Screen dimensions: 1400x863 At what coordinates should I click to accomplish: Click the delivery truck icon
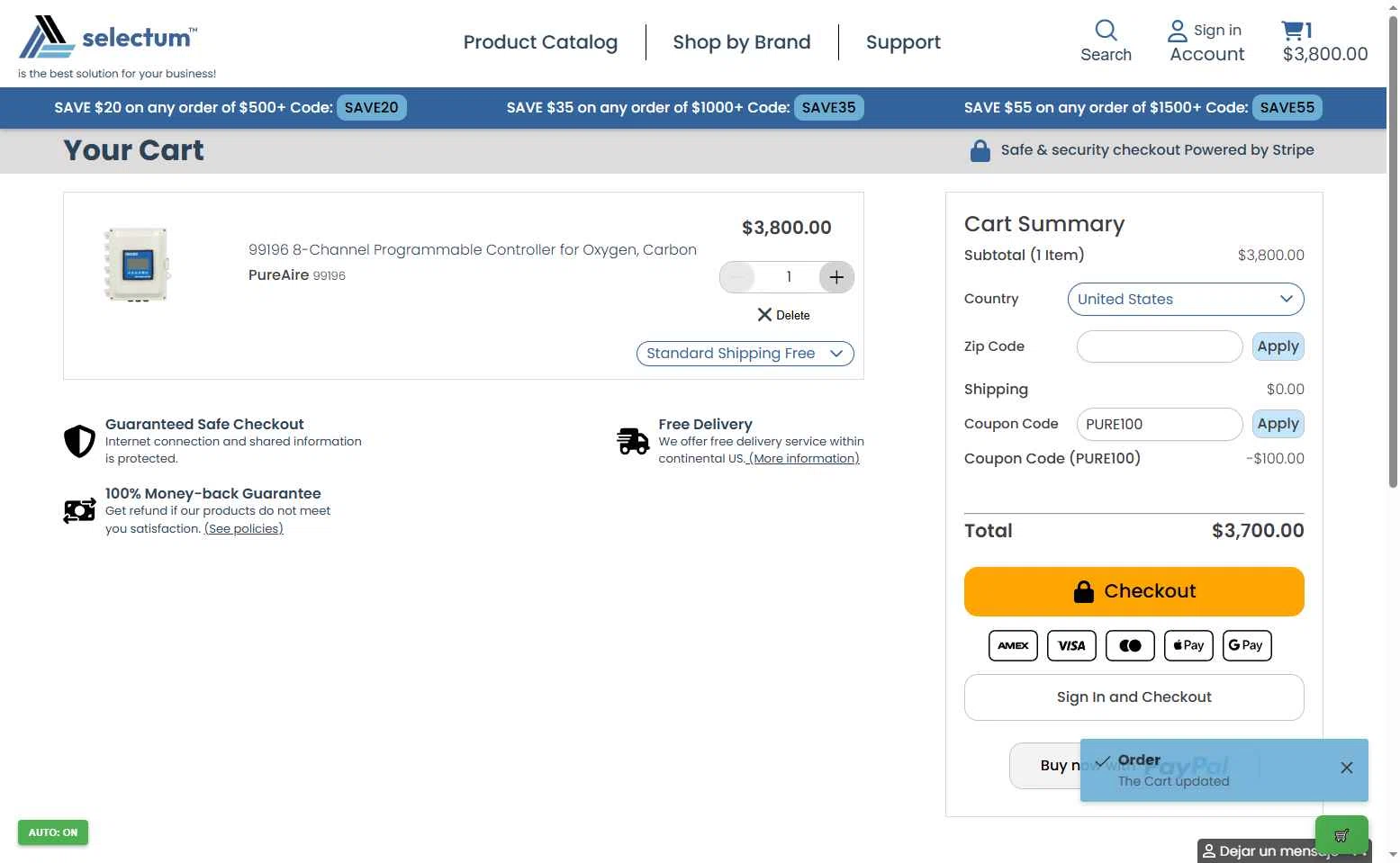633,441
